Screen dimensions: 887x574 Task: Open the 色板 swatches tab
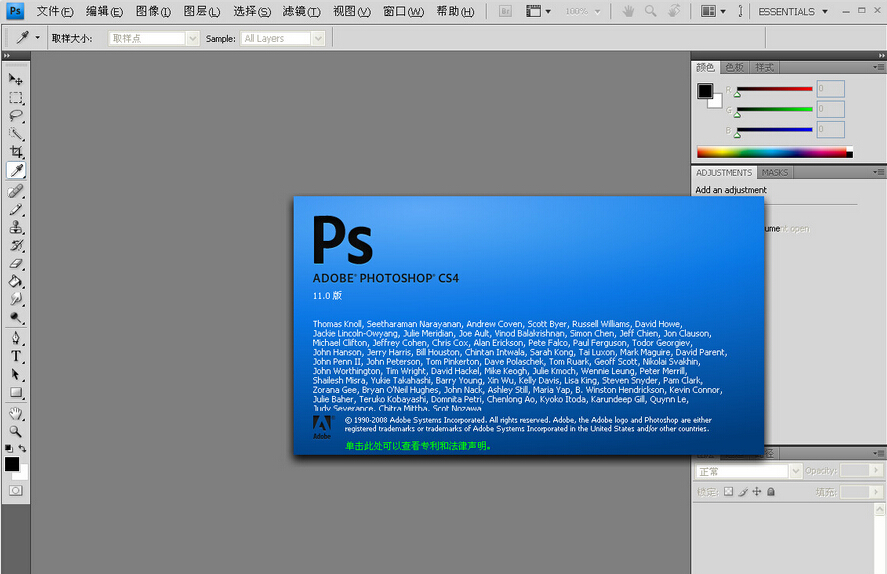pos(734,67)
